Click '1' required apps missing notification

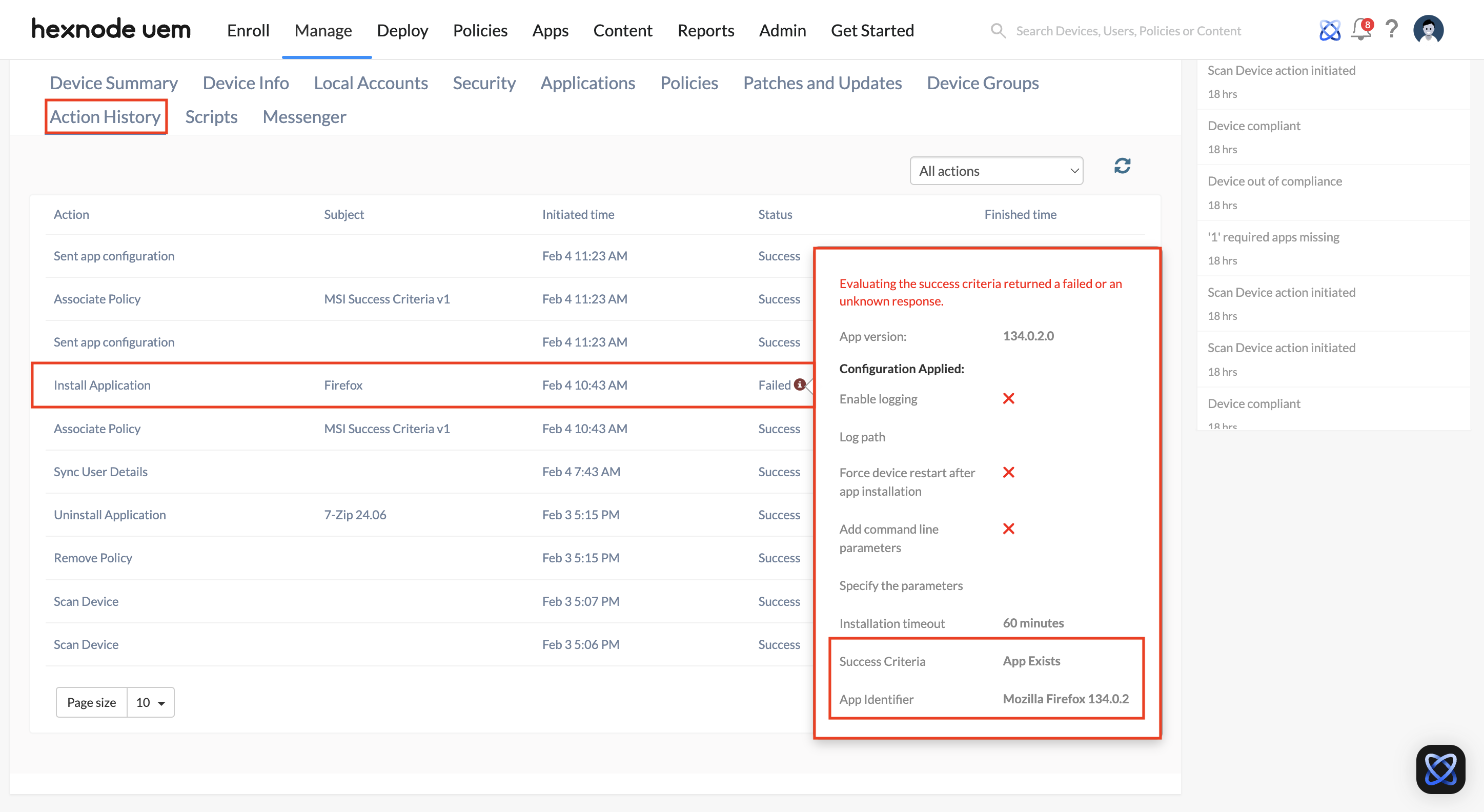pos(1273,237)
